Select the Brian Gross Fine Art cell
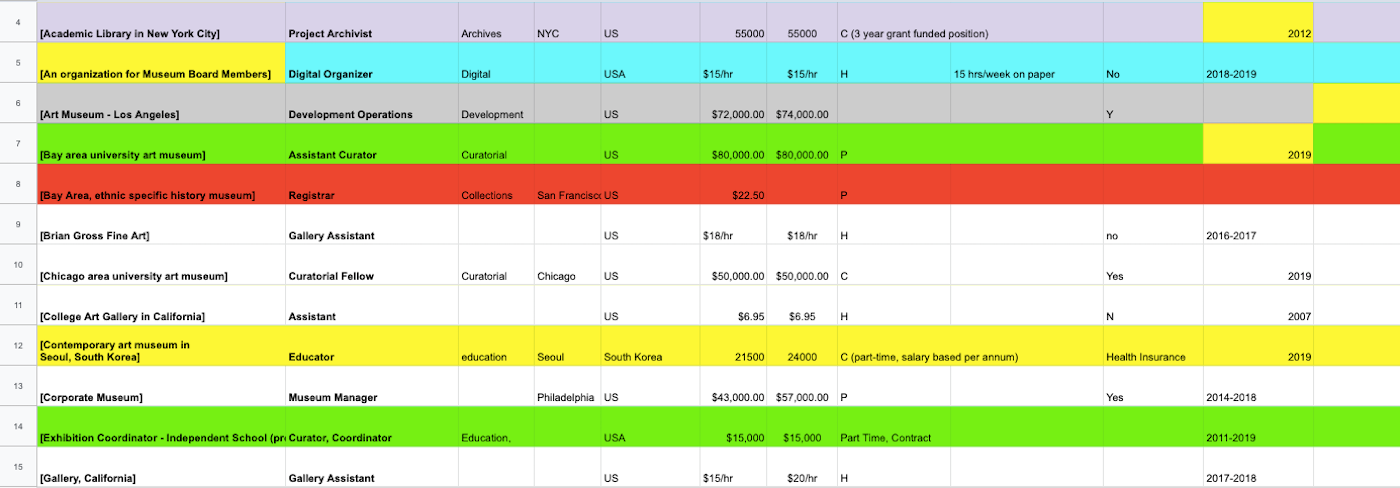This screenshot has height=488, width=1400. tap(160, 235)
